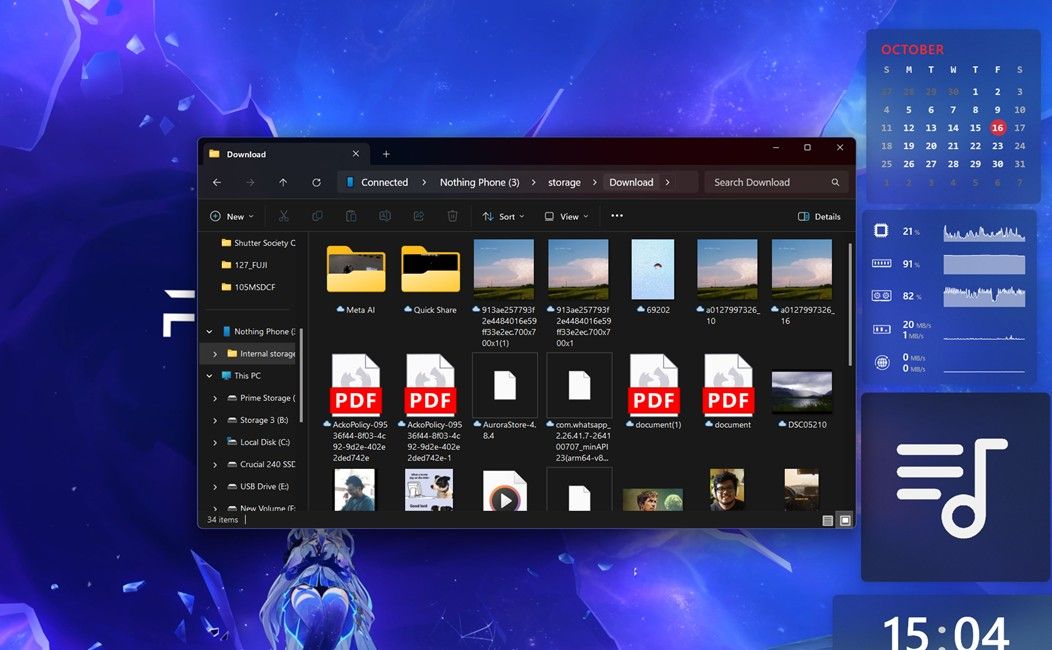Open the Sort dropdown
Image resolution: width=1052 pixels, height=650 pixels.
tap(503, 217)
